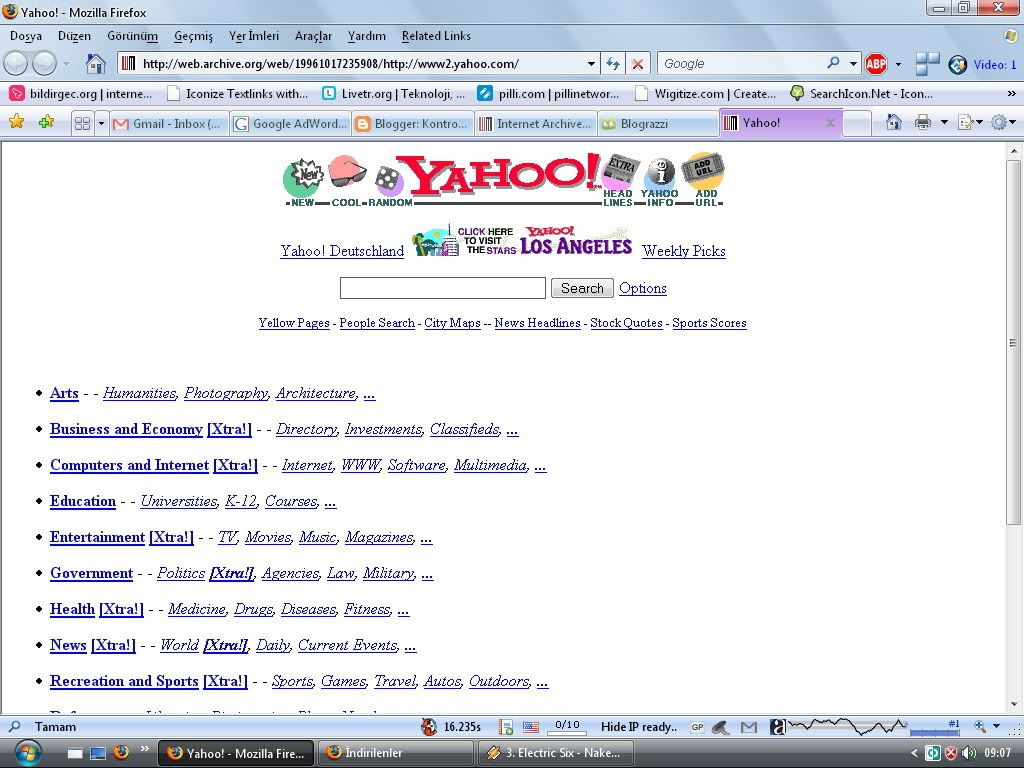The width and height of the screenshot is (1024, 768).
Task: Open the Stock Quotes link
Action: [626, 323]
